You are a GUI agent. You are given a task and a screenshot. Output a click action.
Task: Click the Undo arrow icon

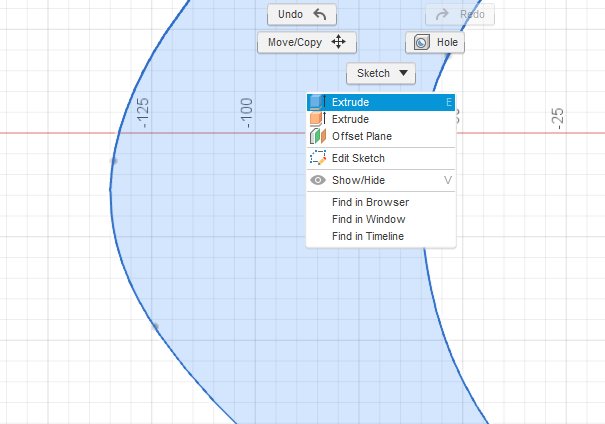click(x=320, y=14)
